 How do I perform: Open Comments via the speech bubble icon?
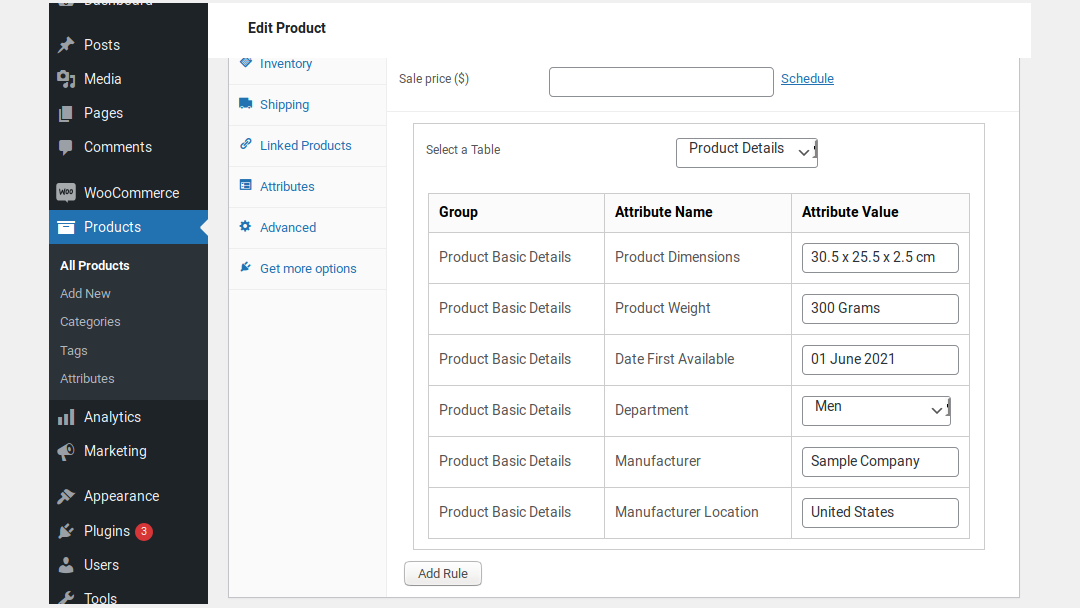65,147
